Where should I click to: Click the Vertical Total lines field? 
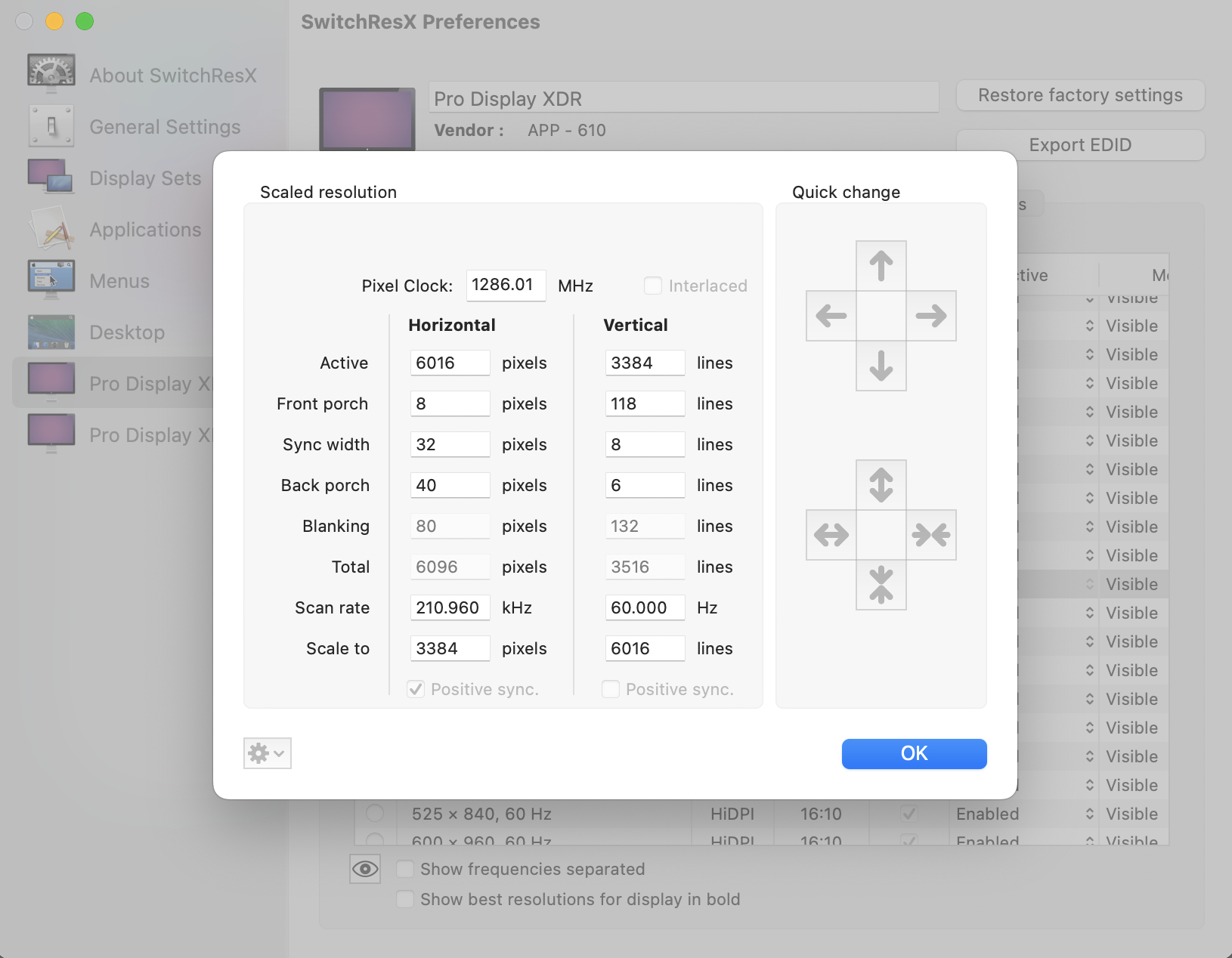coord(645,567)
